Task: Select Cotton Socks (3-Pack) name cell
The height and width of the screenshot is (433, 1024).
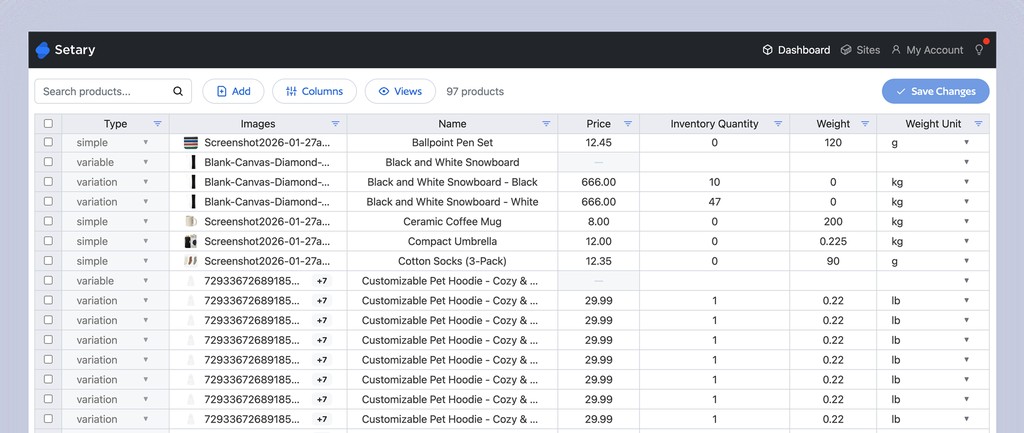Action: (x=452, y=261)
